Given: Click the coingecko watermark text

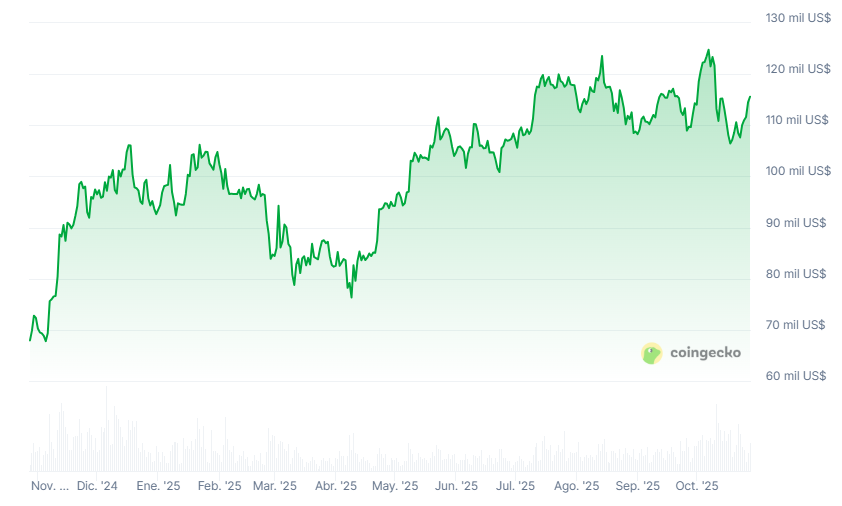Looking at the screenshot, I should [x=705, y=353].
